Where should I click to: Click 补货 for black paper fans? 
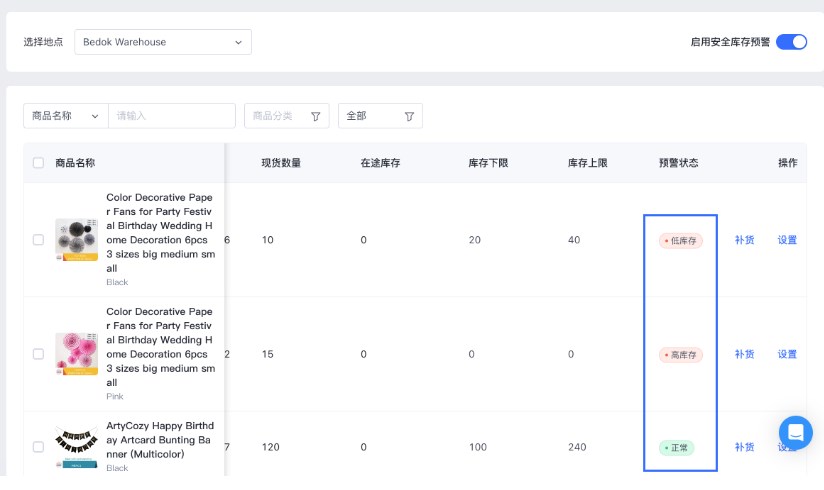(x=744, y=240)
